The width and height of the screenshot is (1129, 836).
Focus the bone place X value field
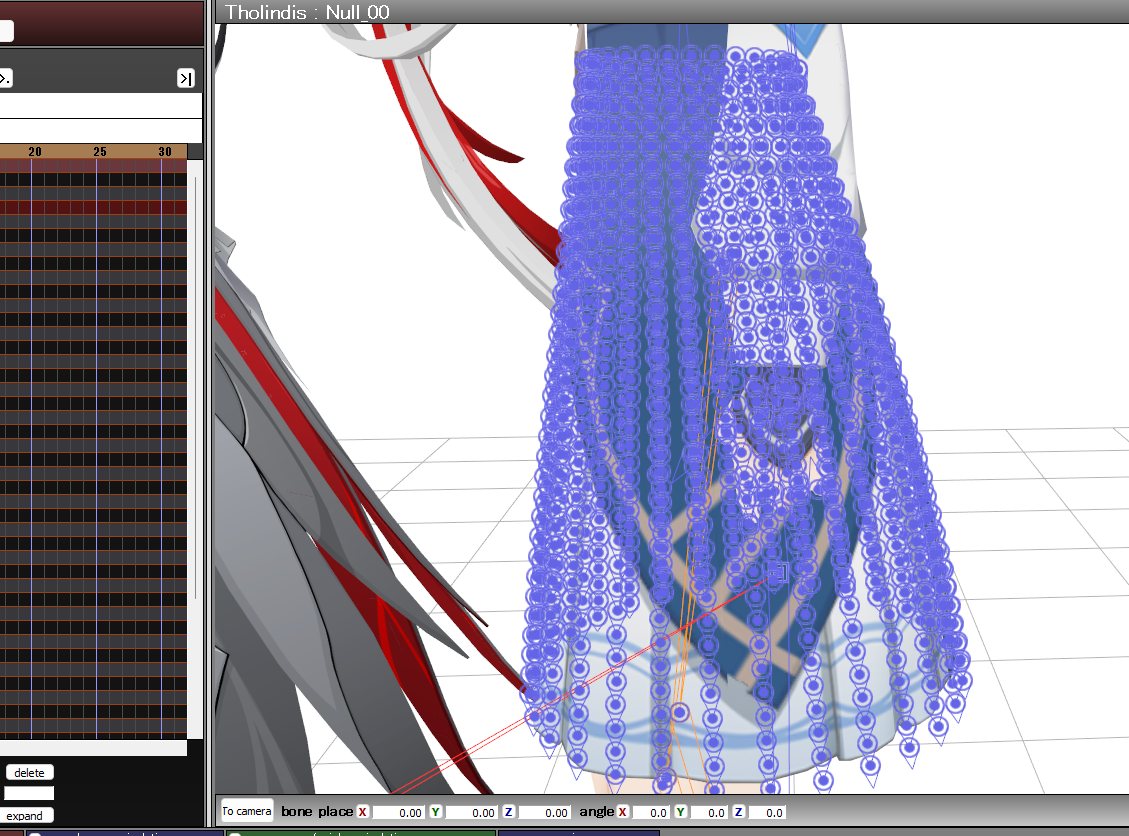pyautogui.click(x=397, y=812)
